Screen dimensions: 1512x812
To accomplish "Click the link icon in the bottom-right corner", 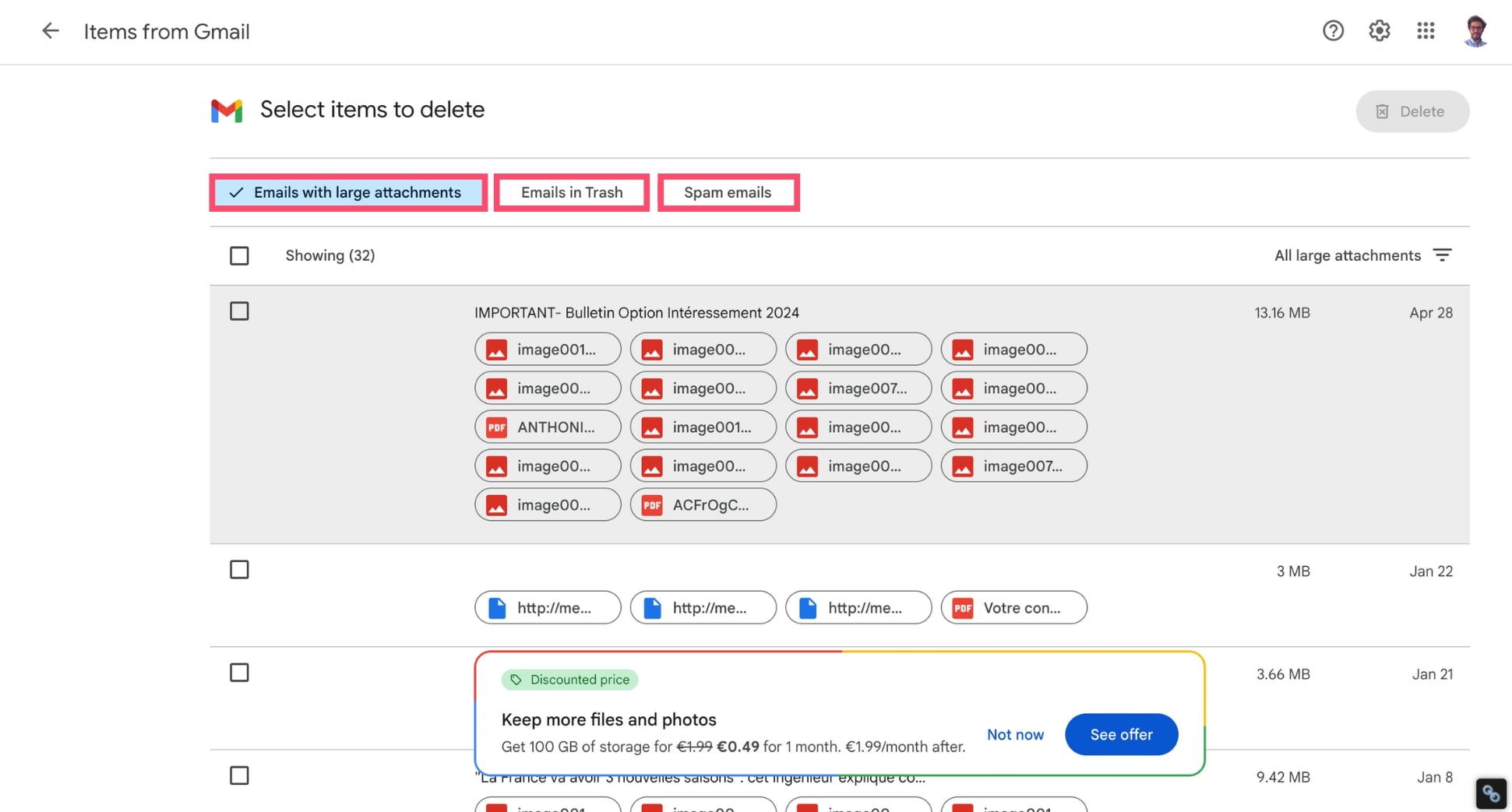I will (x=1491, y=793).
